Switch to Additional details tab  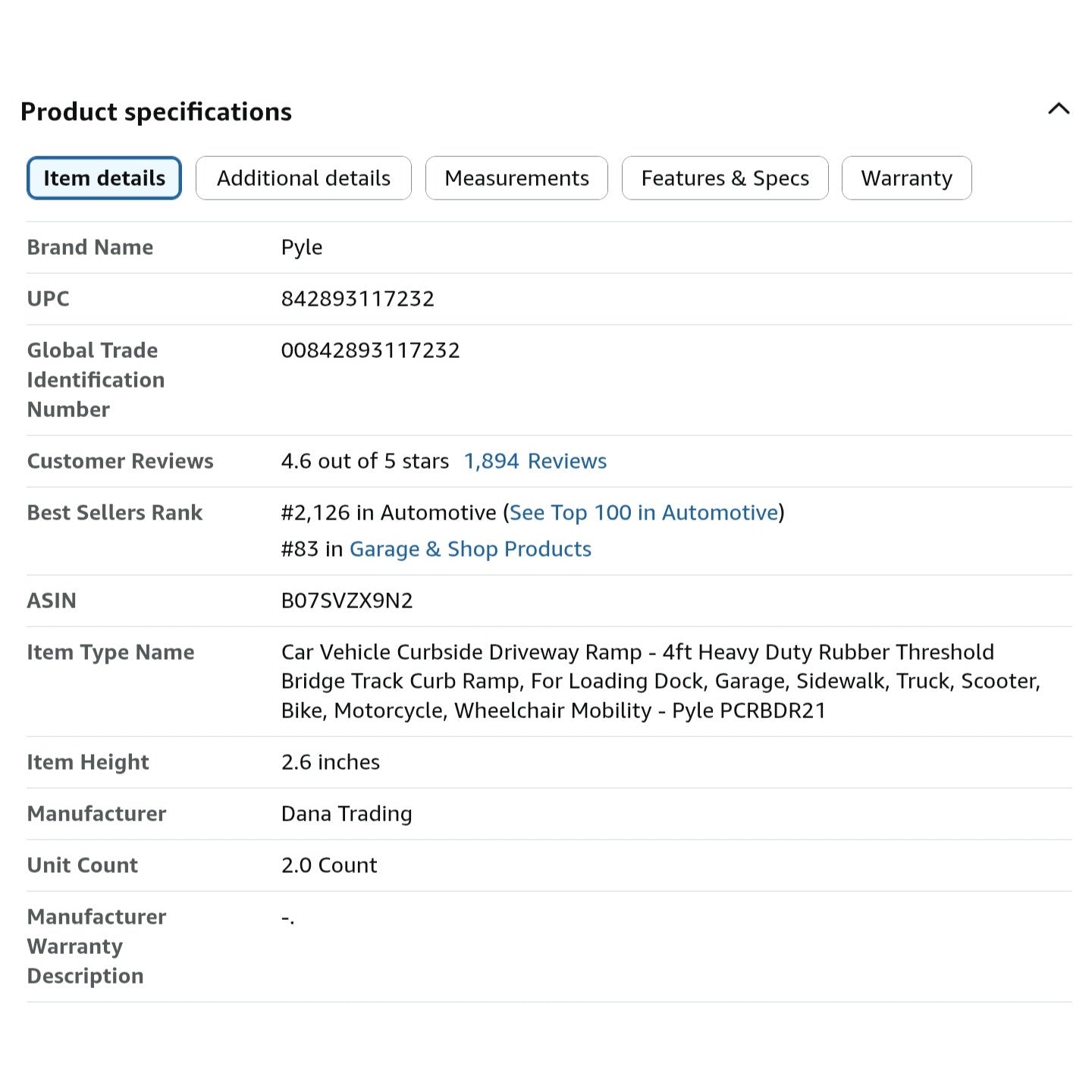click(x=303, y=178)
